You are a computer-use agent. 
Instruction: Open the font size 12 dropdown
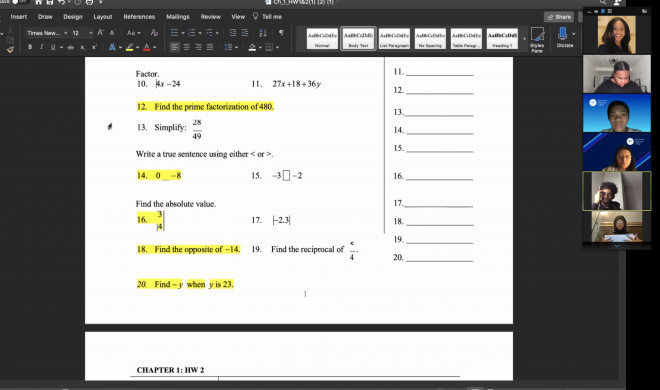(82, 33)
